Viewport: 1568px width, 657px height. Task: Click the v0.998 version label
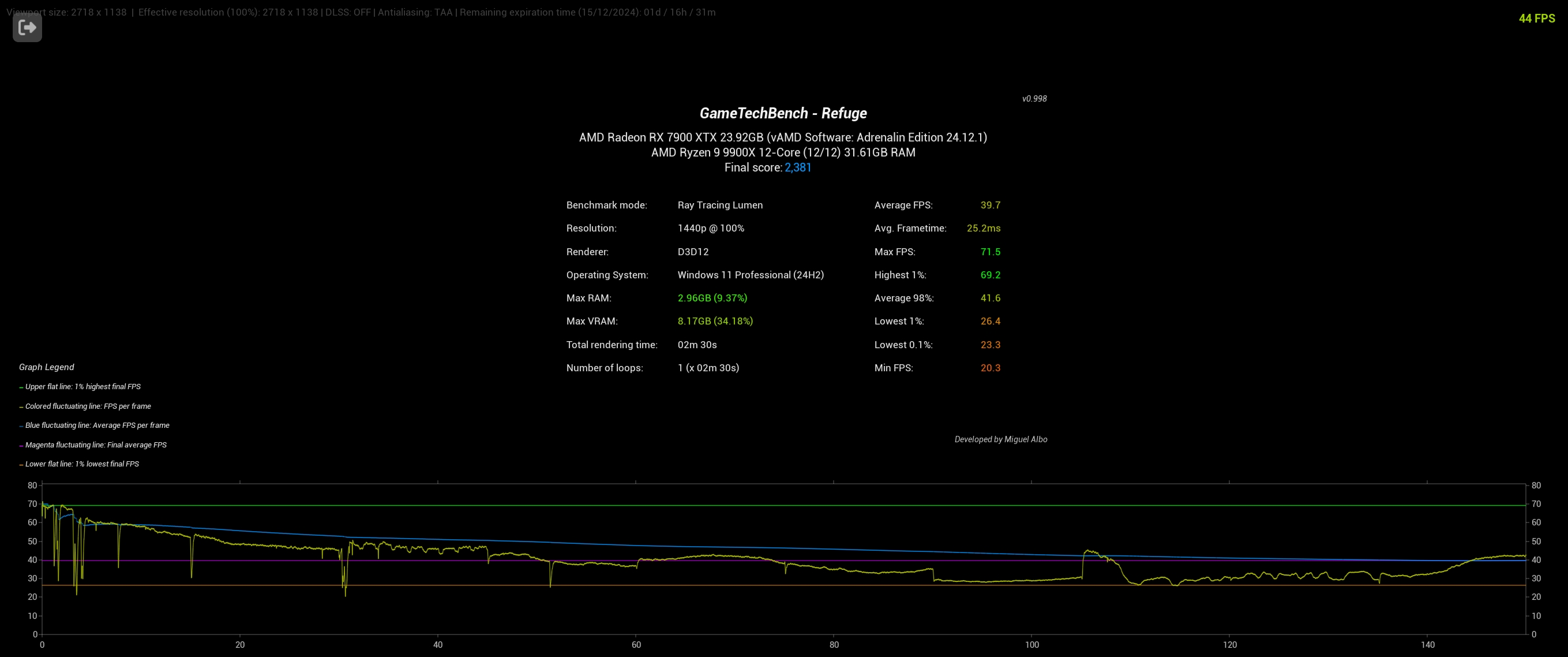tap(1034, 99)
